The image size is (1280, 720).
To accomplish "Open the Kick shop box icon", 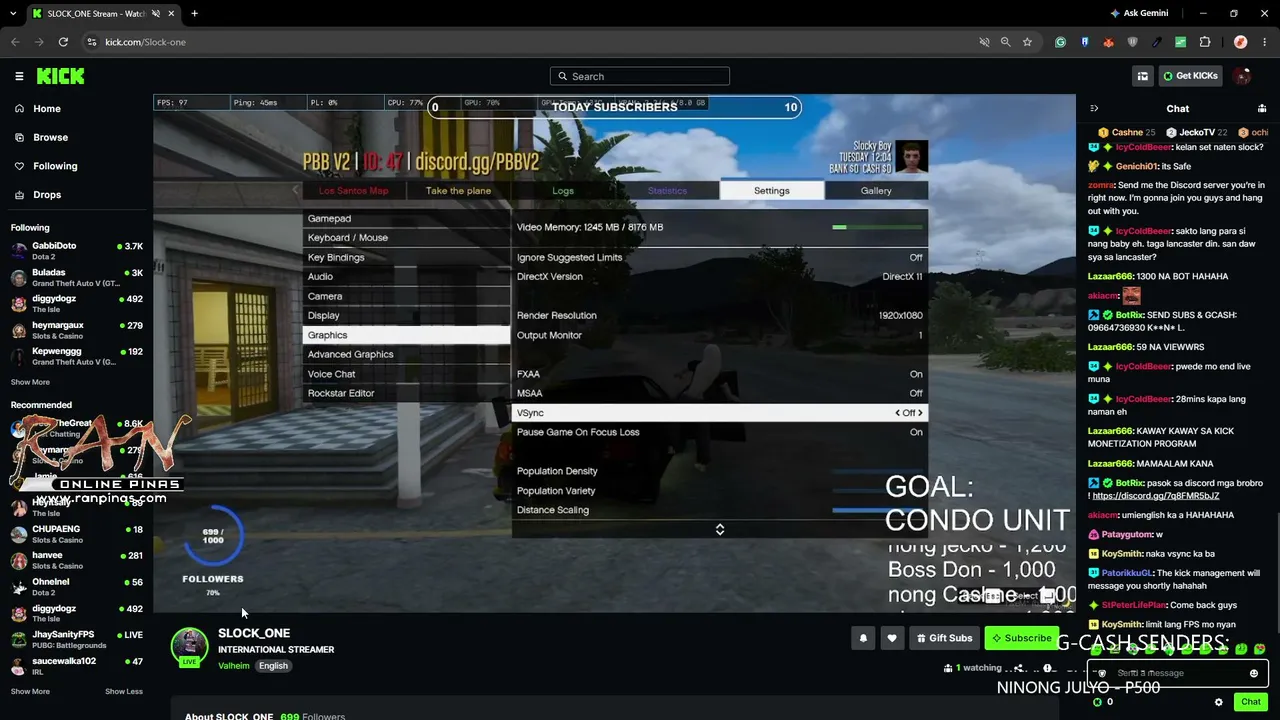I will tap(1142, 76).
